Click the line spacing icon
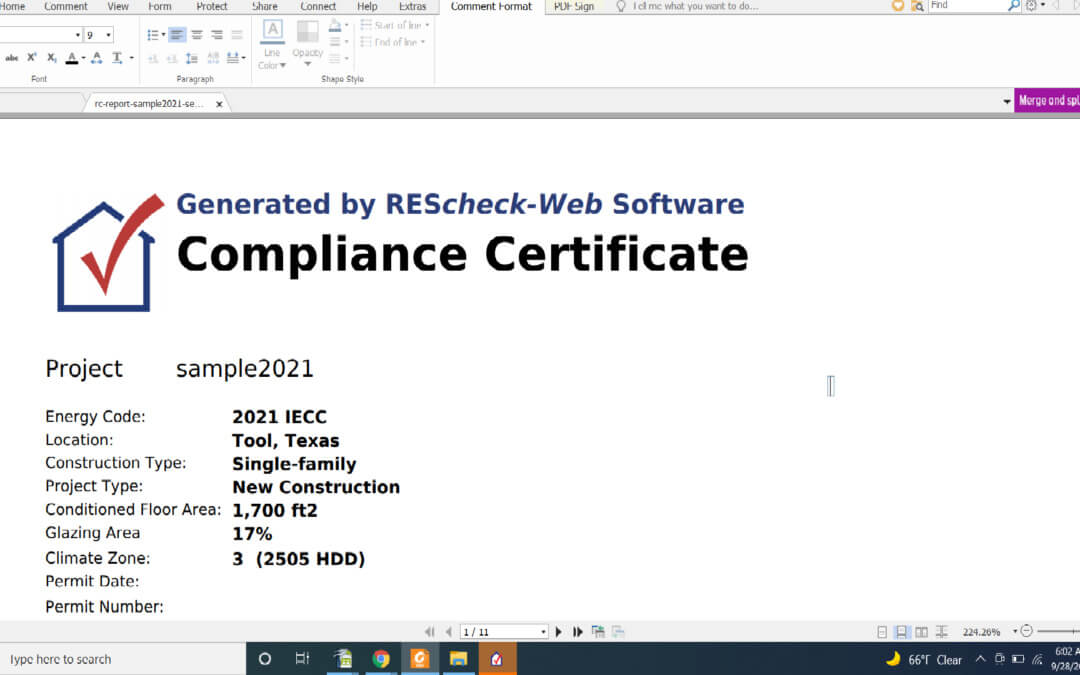This screenshot has height=675, width=1080. [192, 58]
